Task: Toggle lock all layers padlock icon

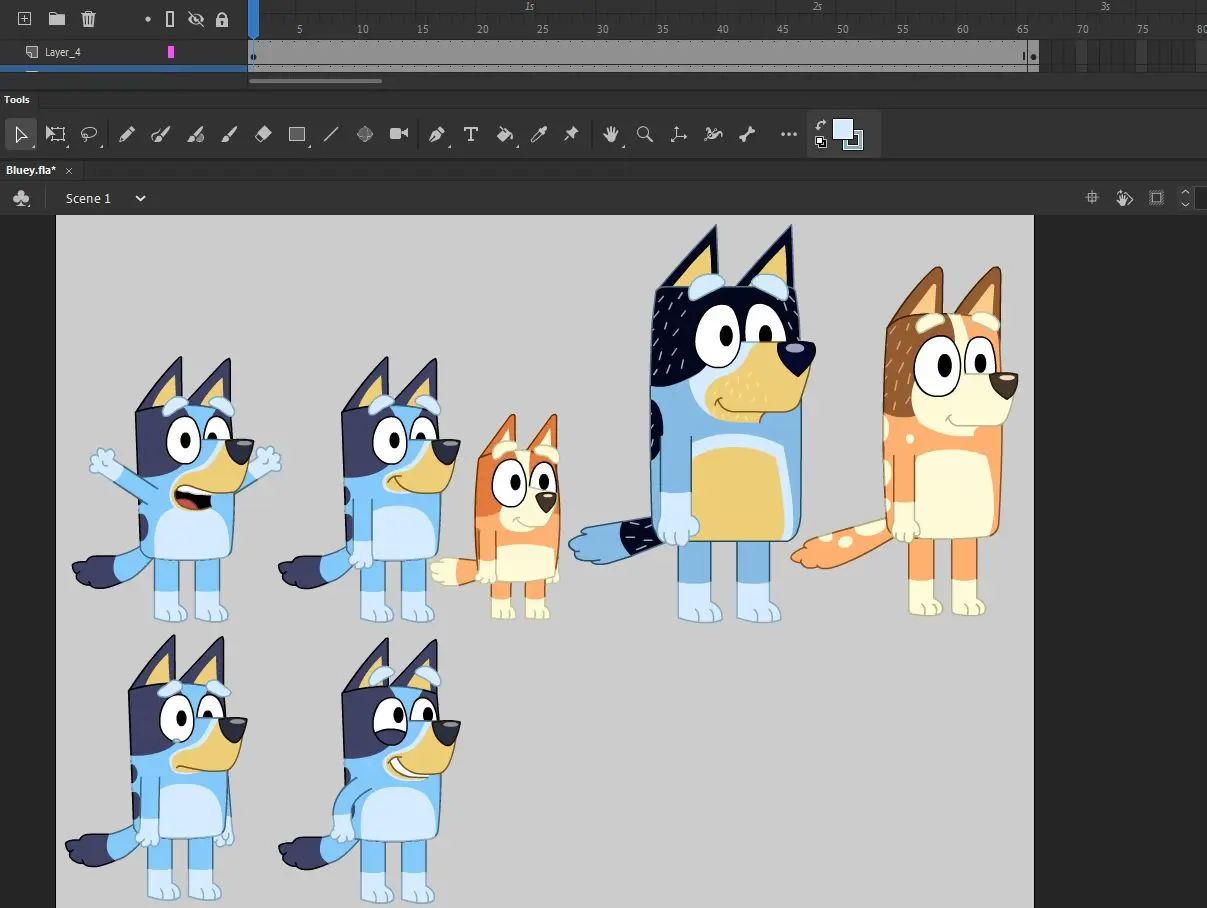Action: [222, 19]
